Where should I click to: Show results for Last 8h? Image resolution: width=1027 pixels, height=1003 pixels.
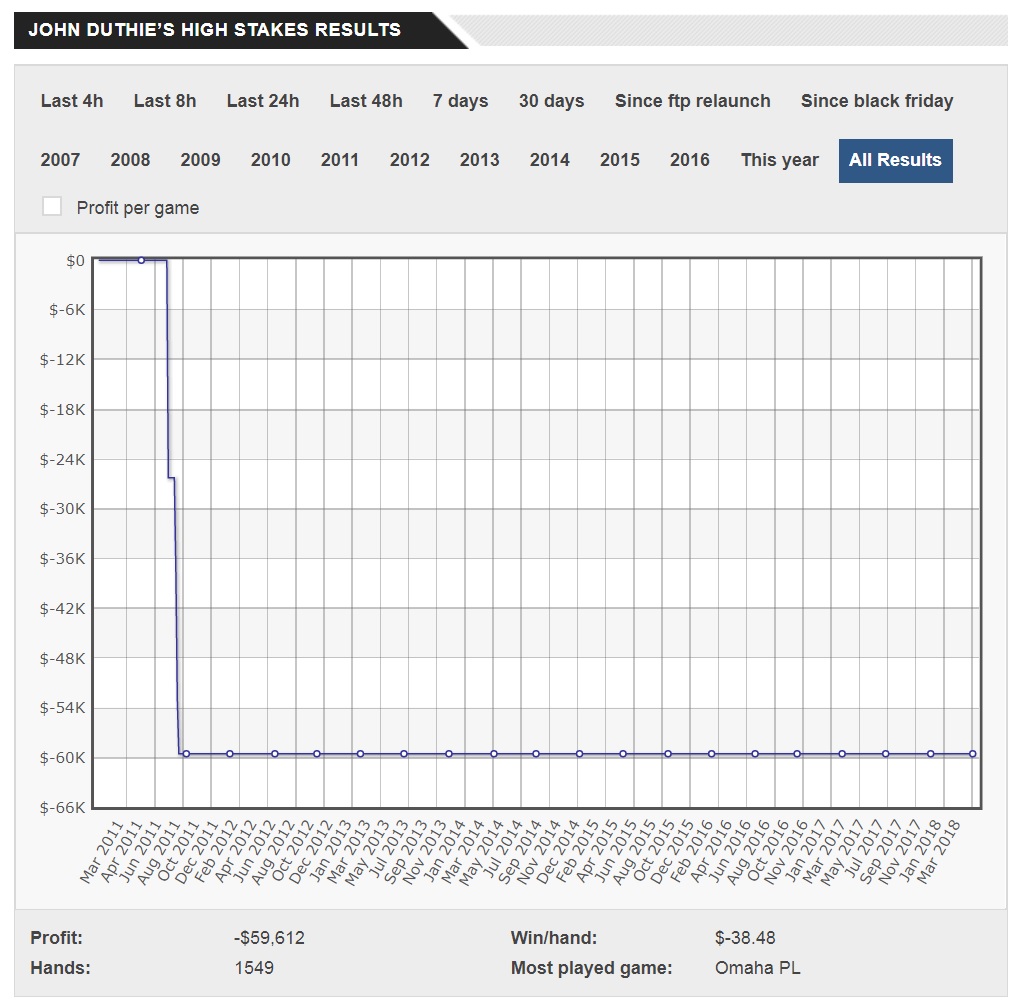[165, 101]
